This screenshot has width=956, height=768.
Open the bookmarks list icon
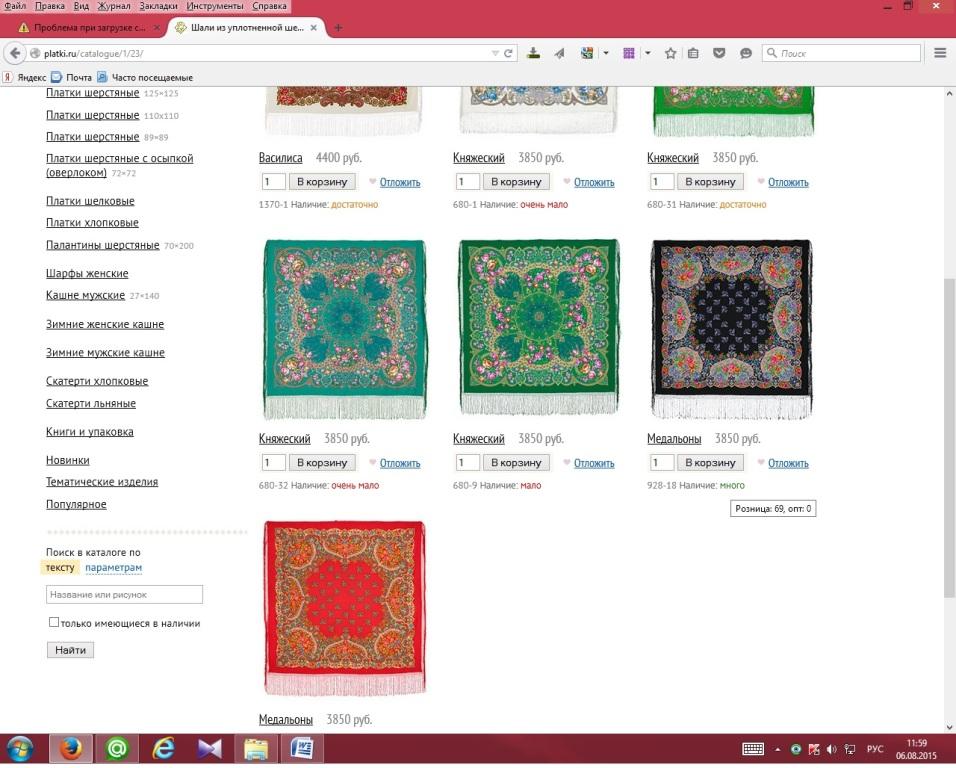tap(693, 53)
